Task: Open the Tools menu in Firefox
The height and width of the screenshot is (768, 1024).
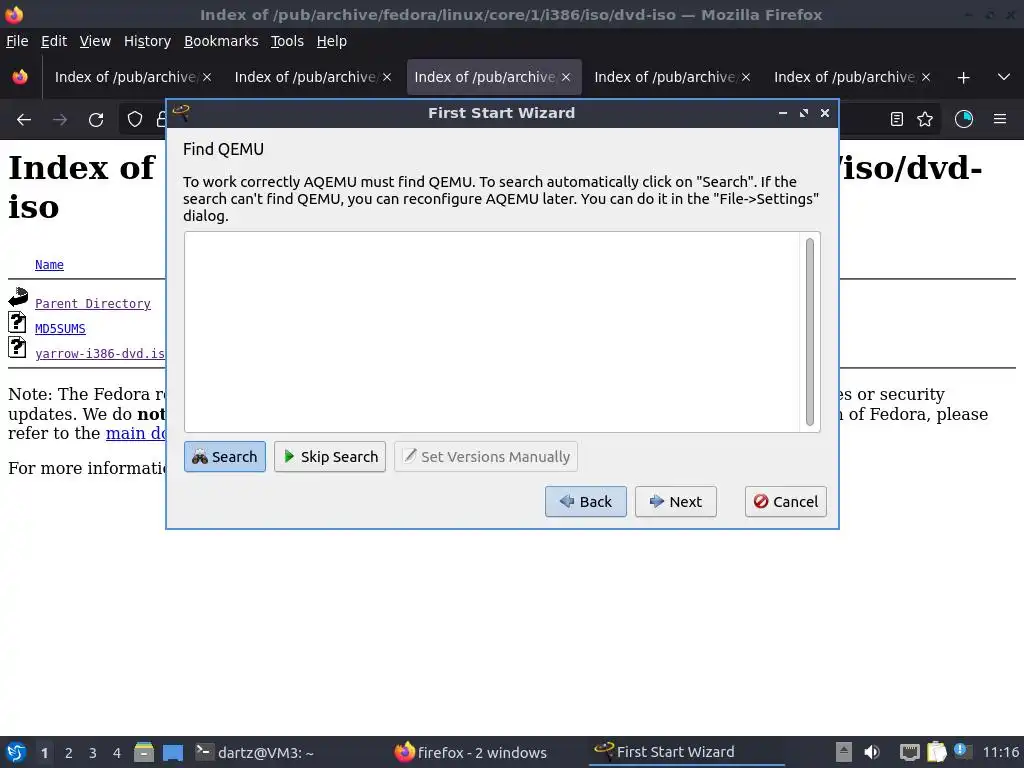Action: 287,41
